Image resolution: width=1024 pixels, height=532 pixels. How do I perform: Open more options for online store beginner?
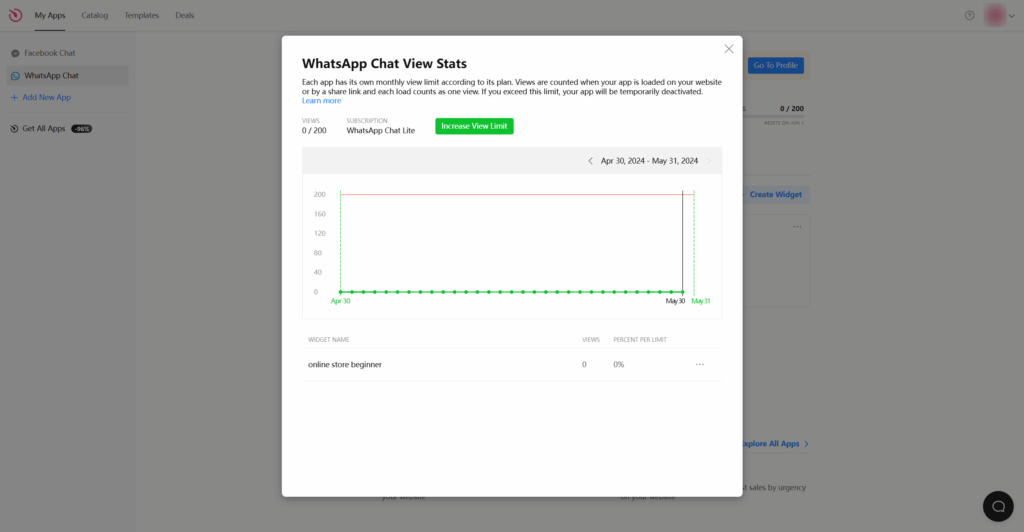699,364
